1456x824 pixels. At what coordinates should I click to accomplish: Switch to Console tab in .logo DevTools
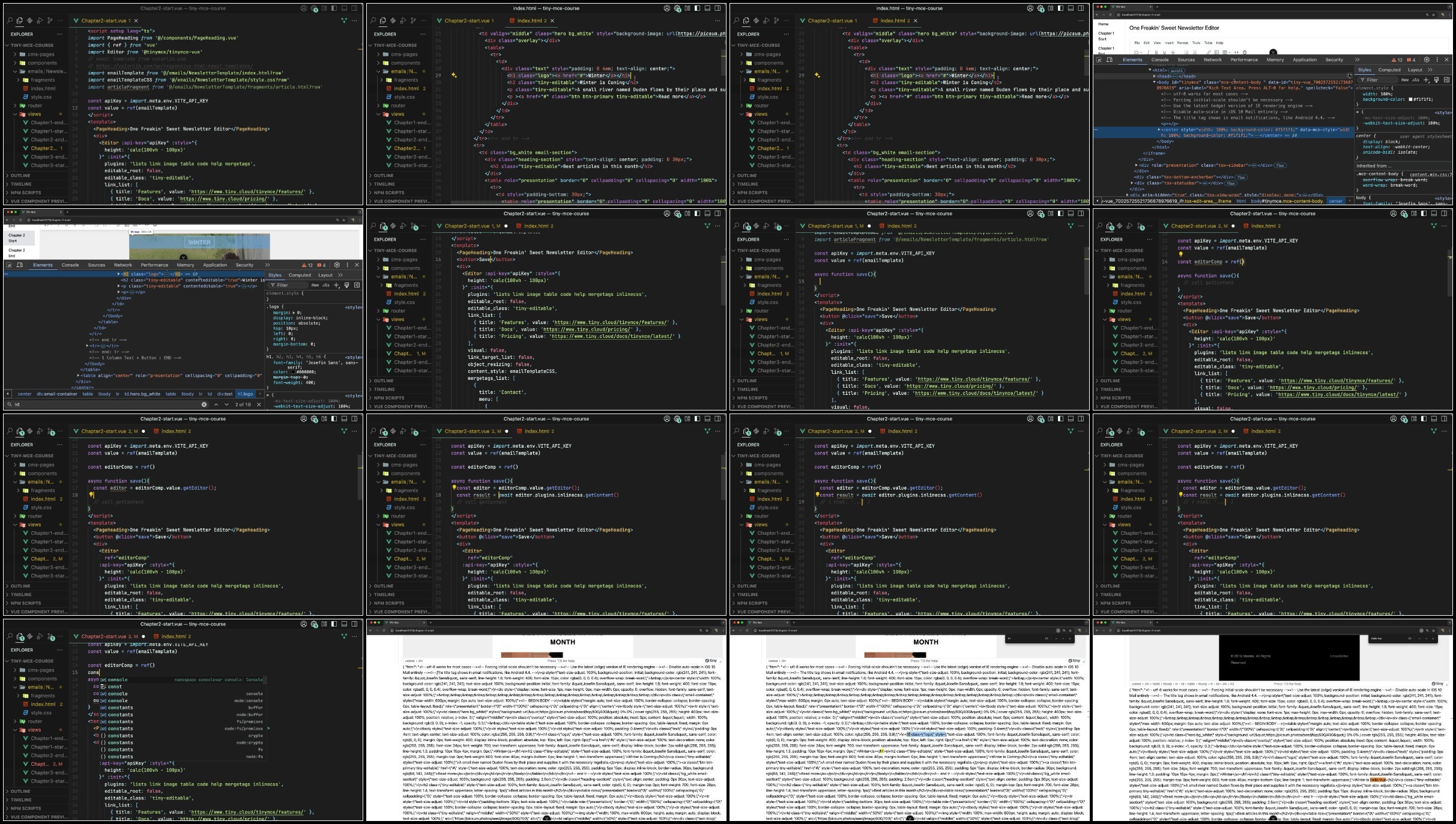[x=70, y=265]
